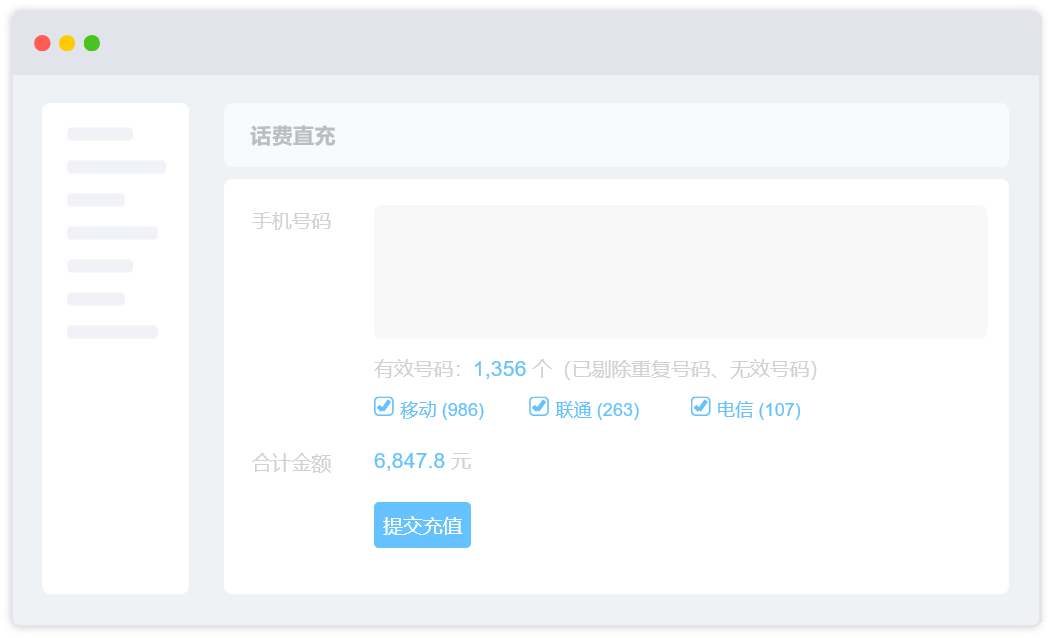Uncheck the 联通 (263) checkbox
The height and width of the screenshot is (638, 1051).
coord(539,407)
